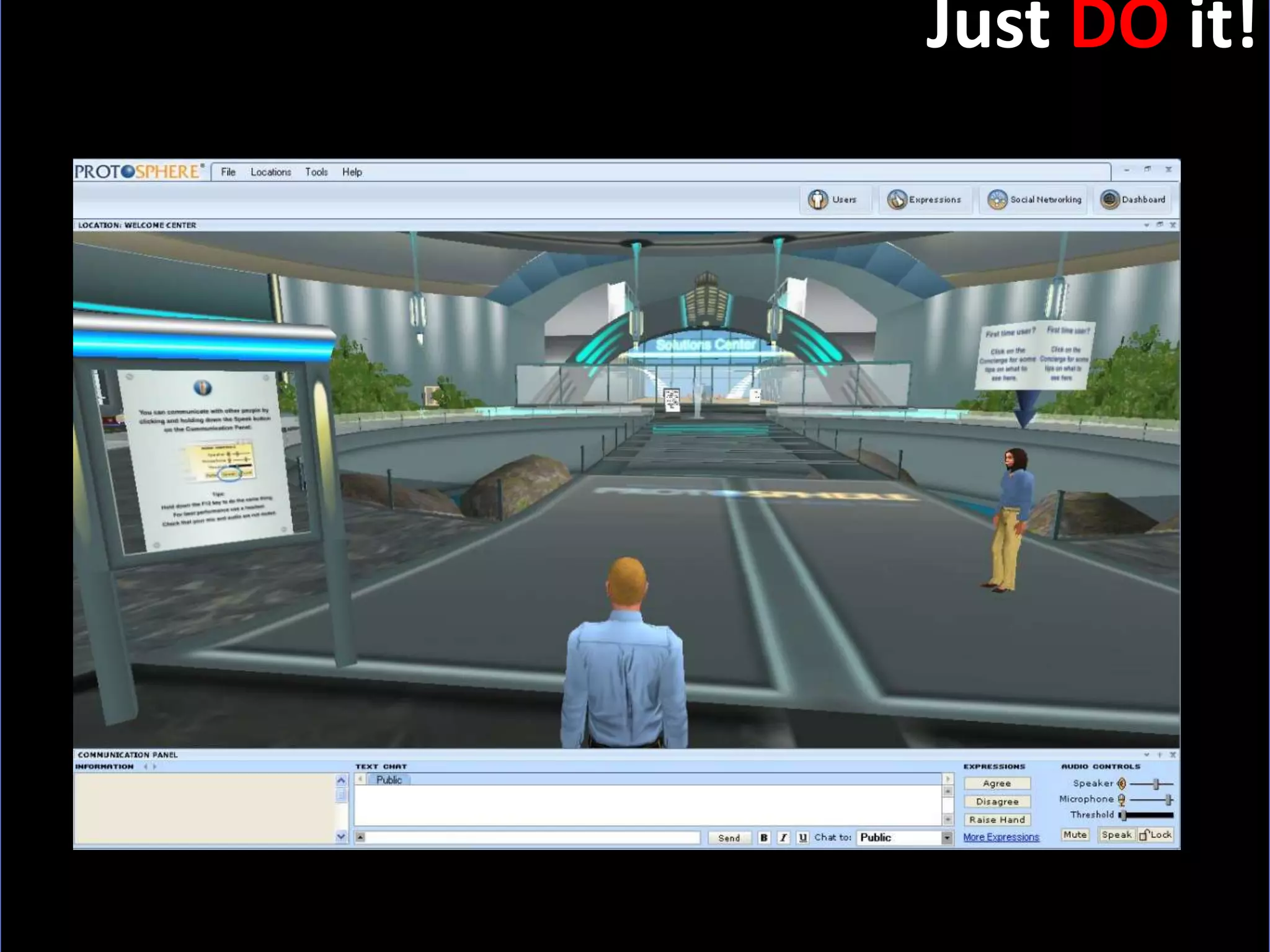1270x952 pixels.
Task: Collapse the Location Welcome Center pane arrow
Action: coord(1147,225)
